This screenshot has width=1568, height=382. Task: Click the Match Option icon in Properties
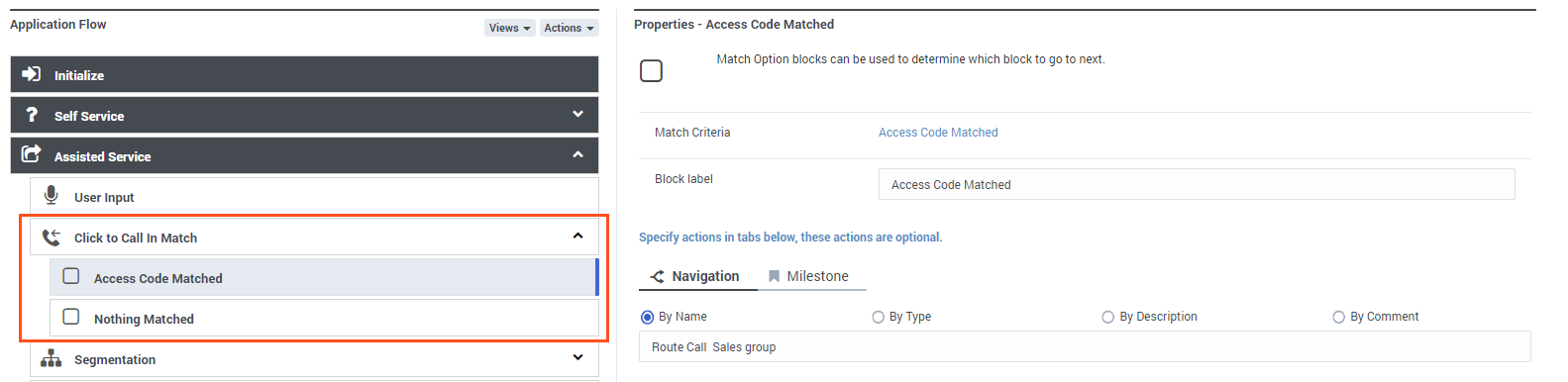coord(652,71)
